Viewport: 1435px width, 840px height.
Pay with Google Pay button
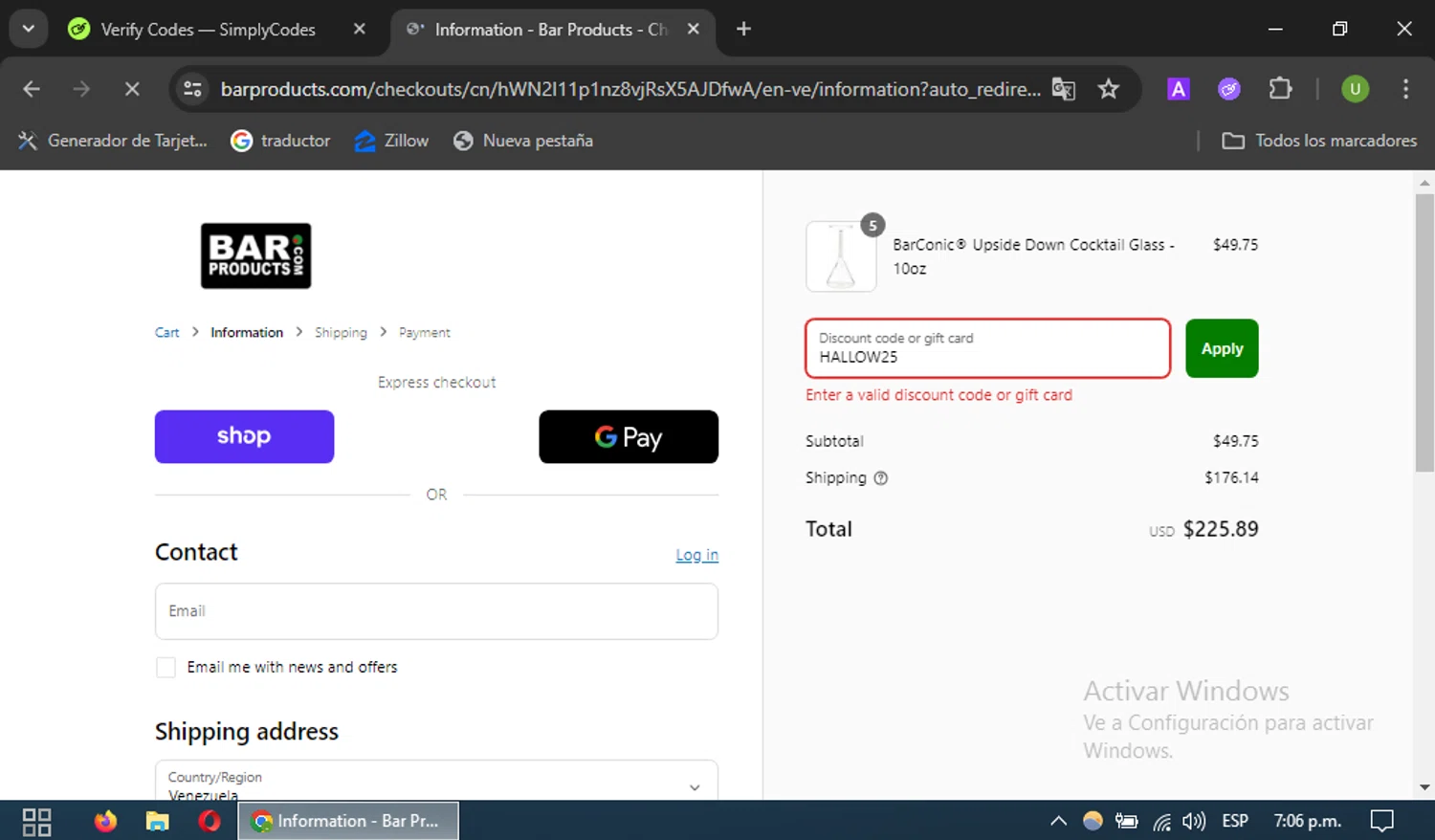coord(629,436)
